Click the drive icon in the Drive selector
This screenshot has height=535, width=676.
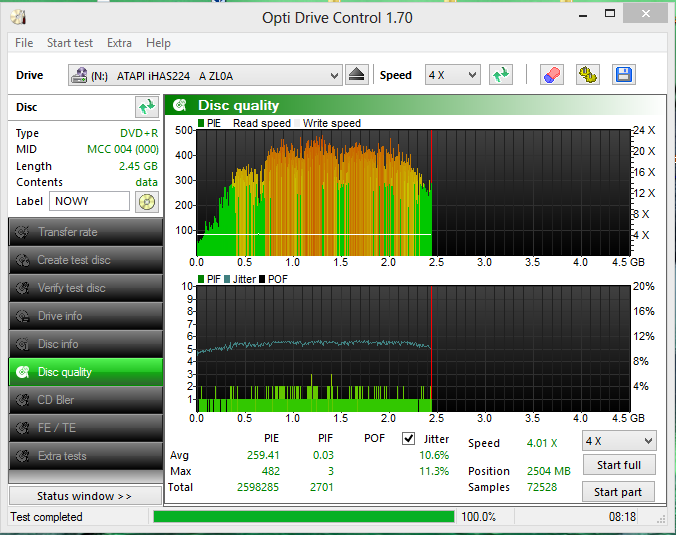tap(79, 75)
